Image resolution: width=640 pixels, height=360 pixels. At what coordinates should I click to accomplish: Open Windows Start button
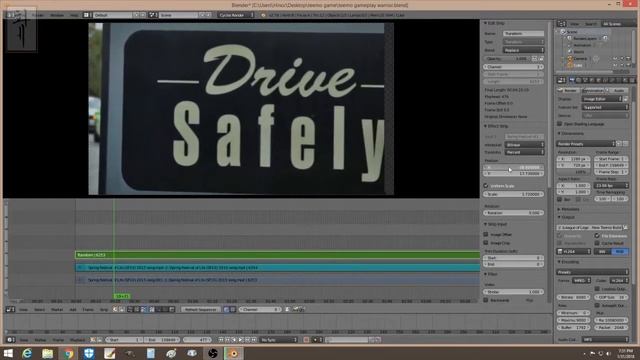(x=8, y=353)
